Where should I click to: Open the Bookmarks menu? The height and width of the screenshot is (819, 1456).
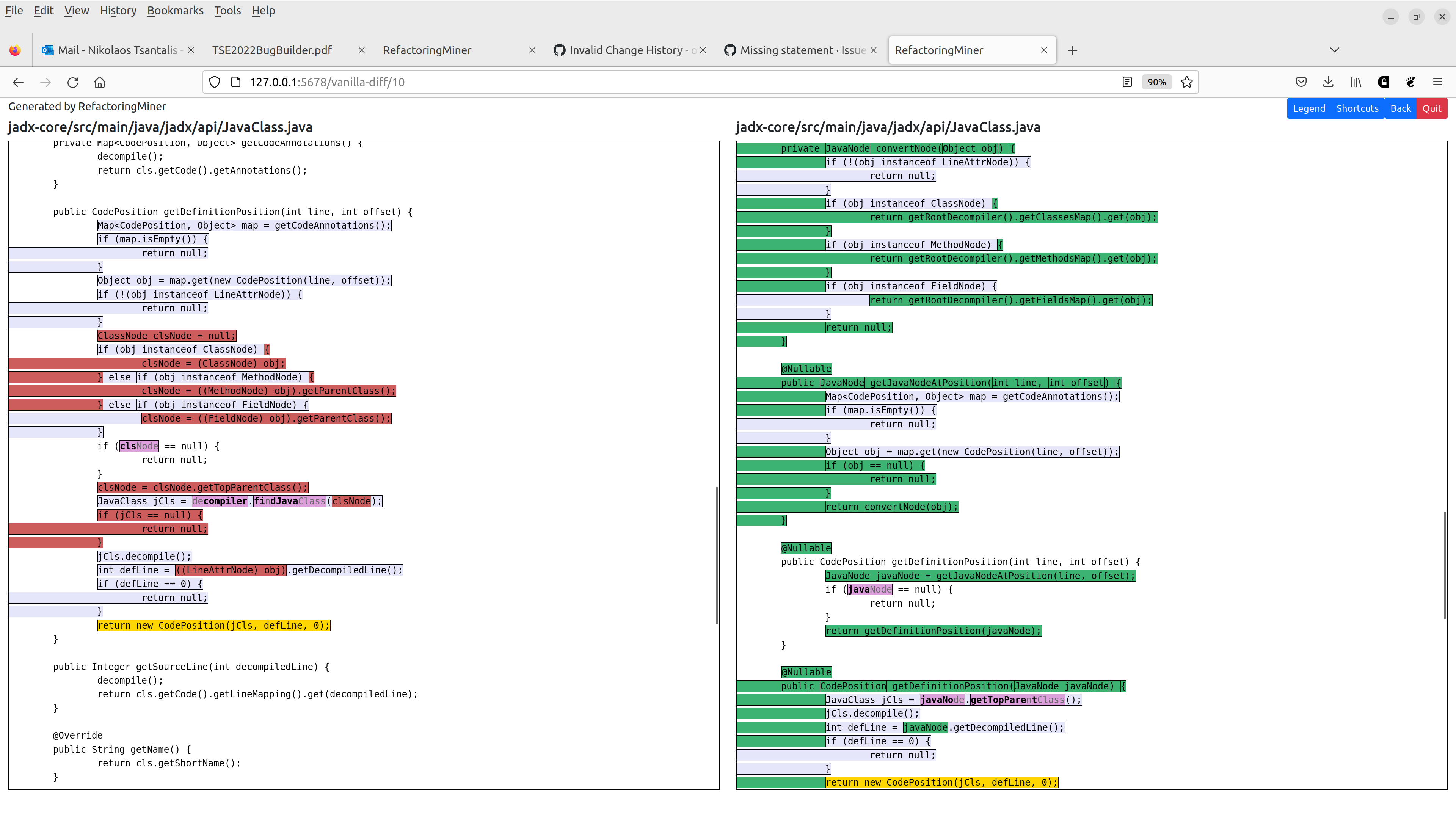(175, 10)
